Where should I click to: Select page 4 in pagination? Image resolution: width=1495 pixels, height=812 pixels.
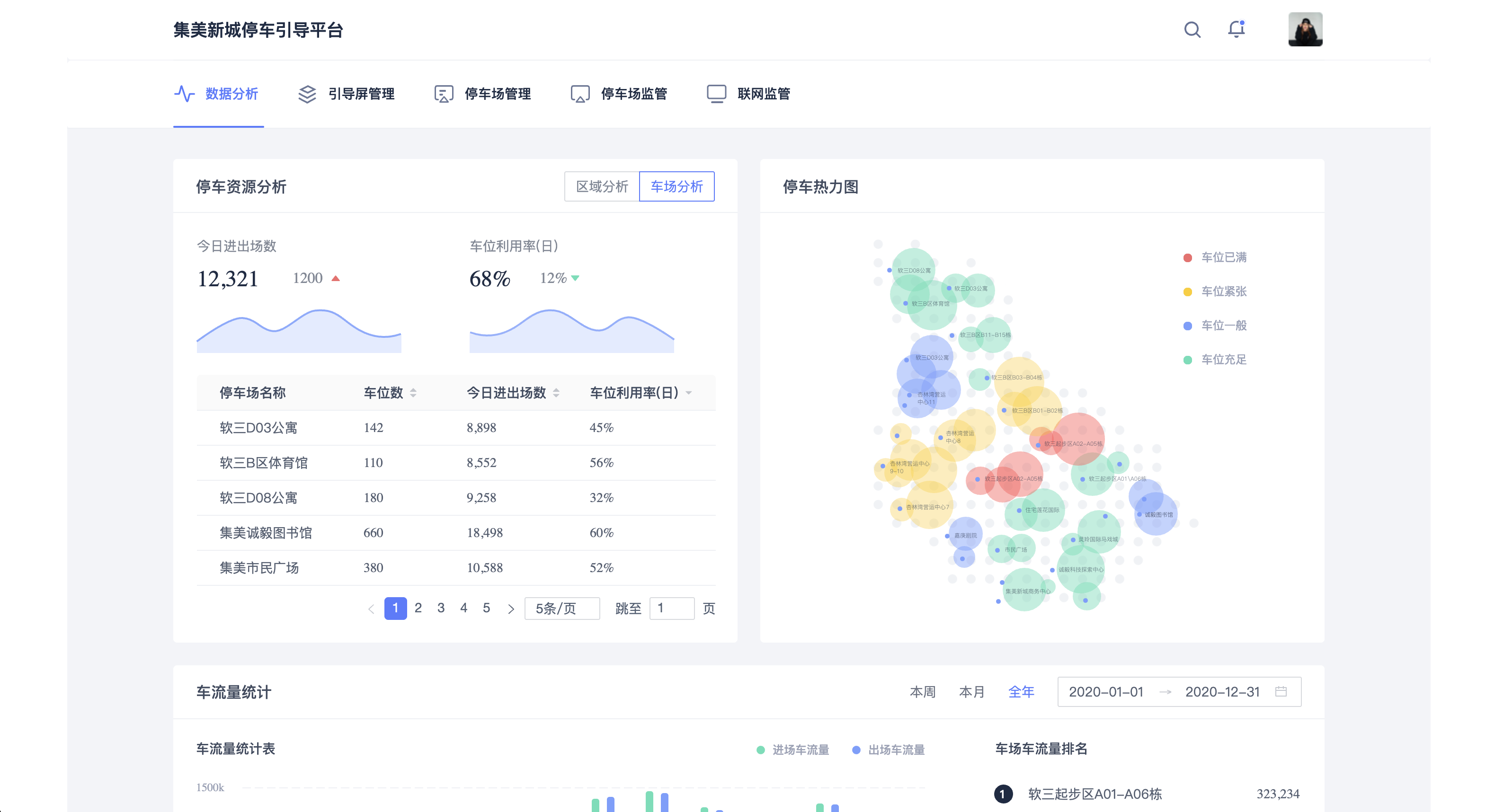[464, 608]
